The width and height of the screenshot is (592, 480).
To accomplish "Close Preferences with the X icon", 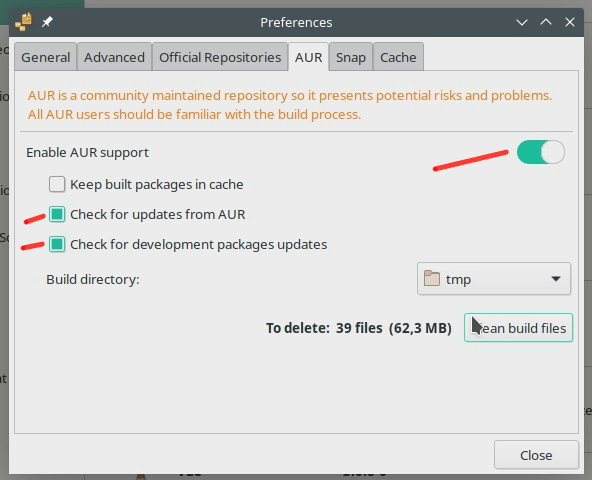I will 570,22.
